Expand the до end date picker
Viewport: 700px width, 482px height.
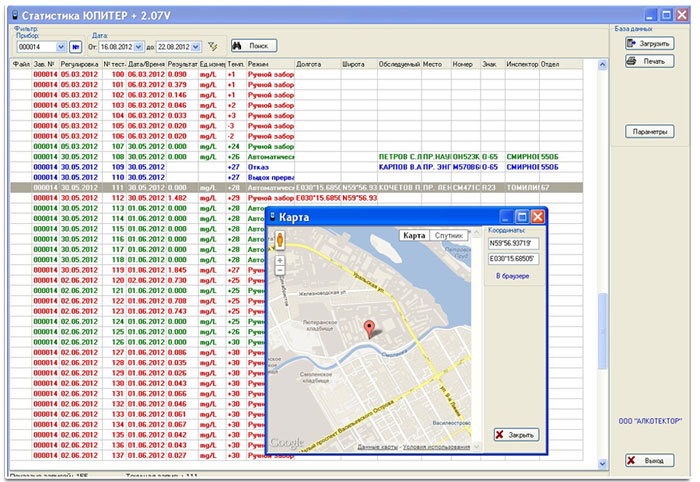(x=198, y=46)
